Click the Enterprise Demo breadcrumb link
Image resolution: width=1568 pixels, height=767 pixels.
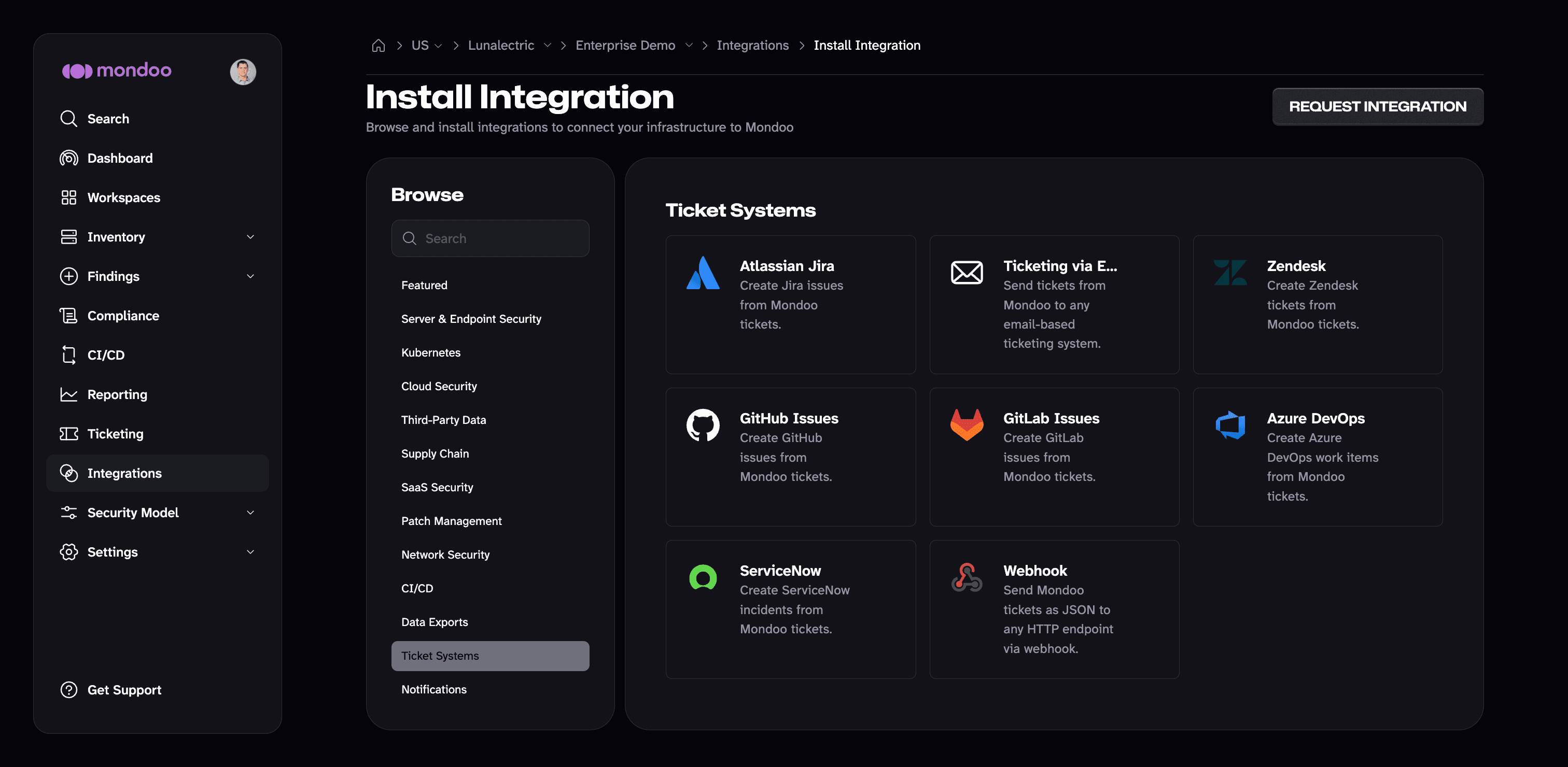coord(625,46)
